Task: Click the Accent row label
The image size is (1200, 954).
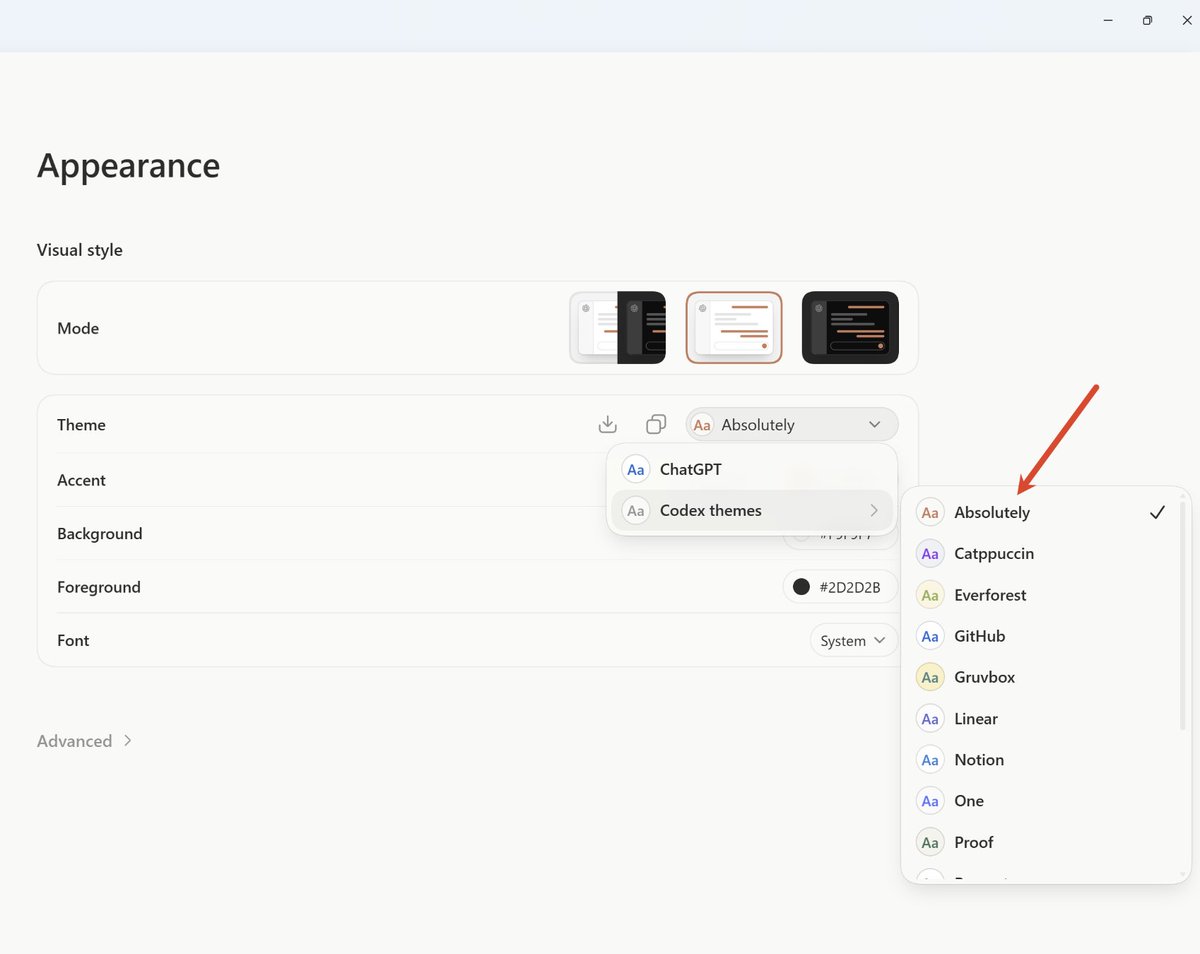Action: click(x=81, y=480)
